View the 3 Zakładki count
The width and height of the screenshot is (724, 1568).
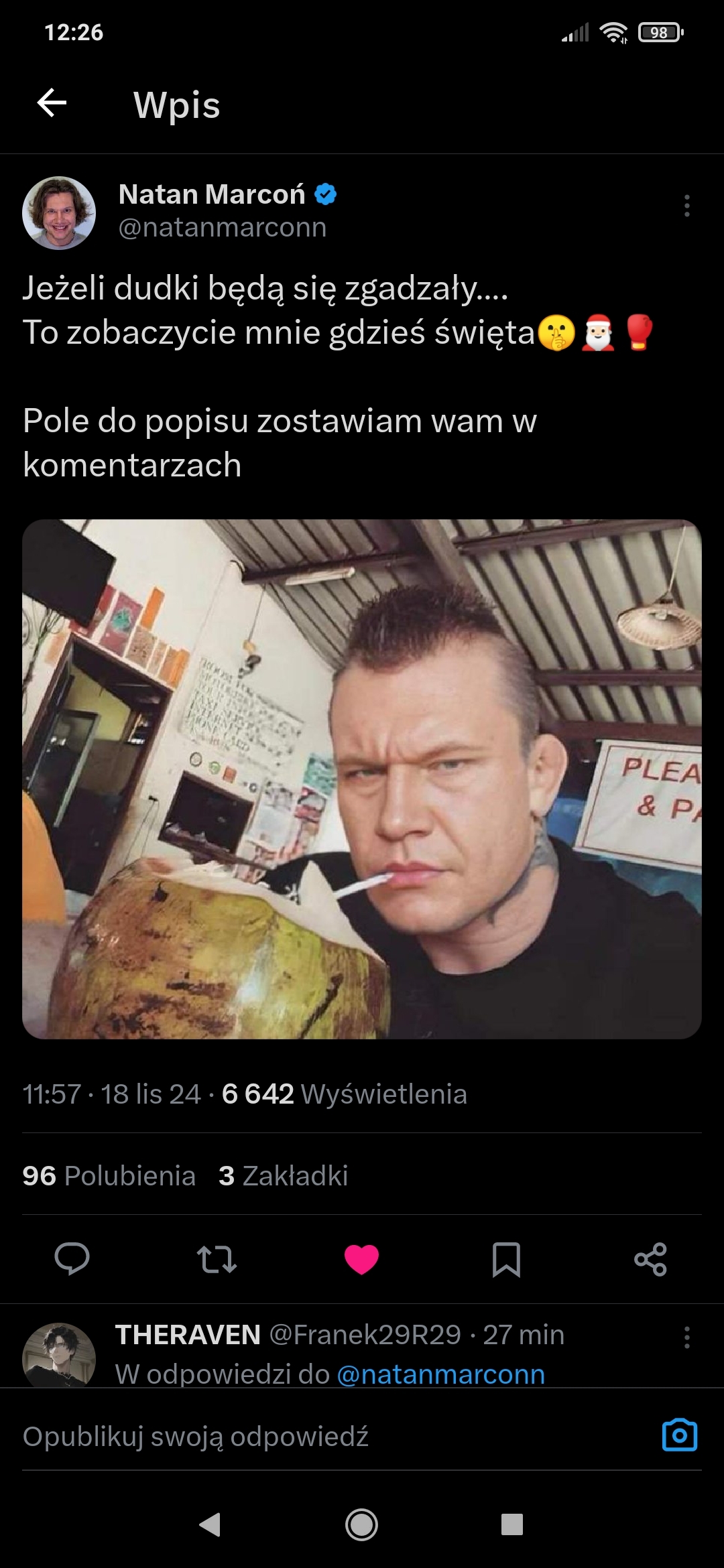(283, 1176)
